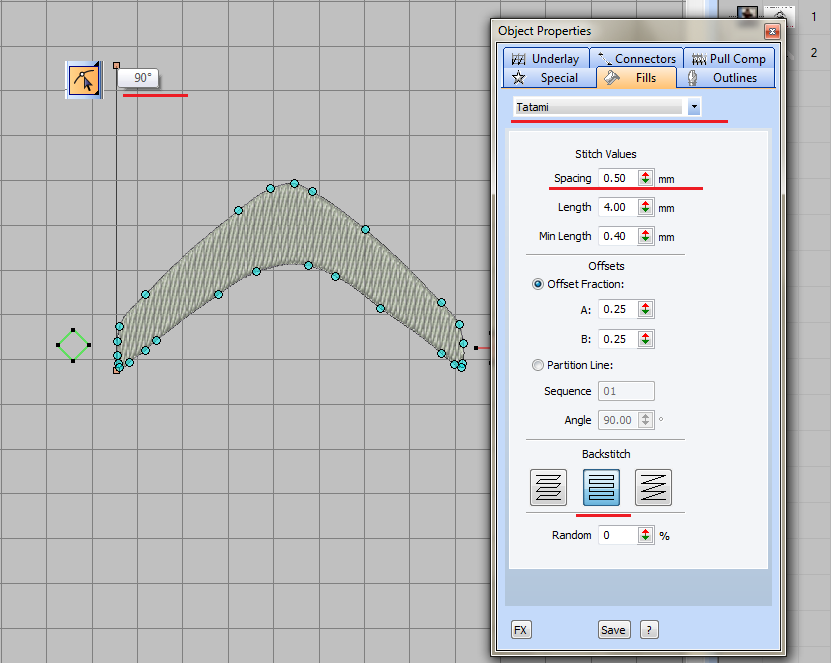Screen dimensions: 831x663
Task: Adjust the Spacing value spinner arrows
Action: 645,178
